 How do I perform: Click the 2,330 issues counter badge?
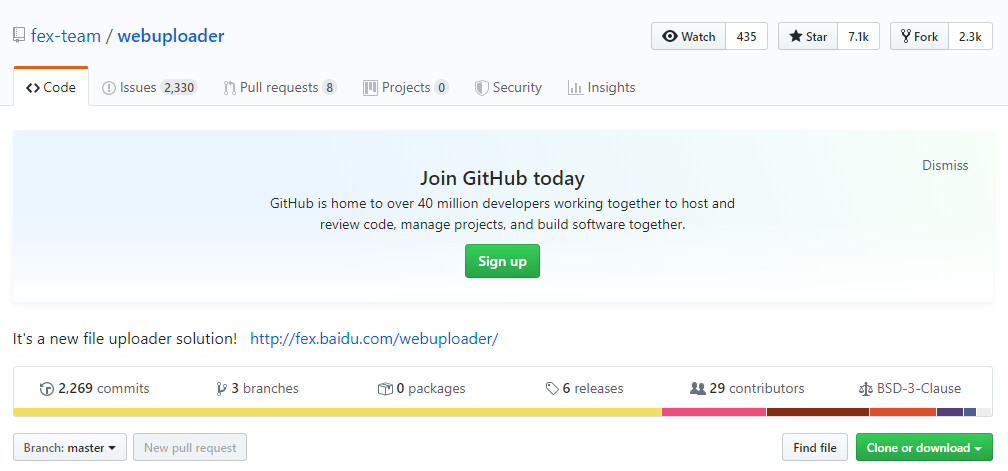[x=179, y=87]
